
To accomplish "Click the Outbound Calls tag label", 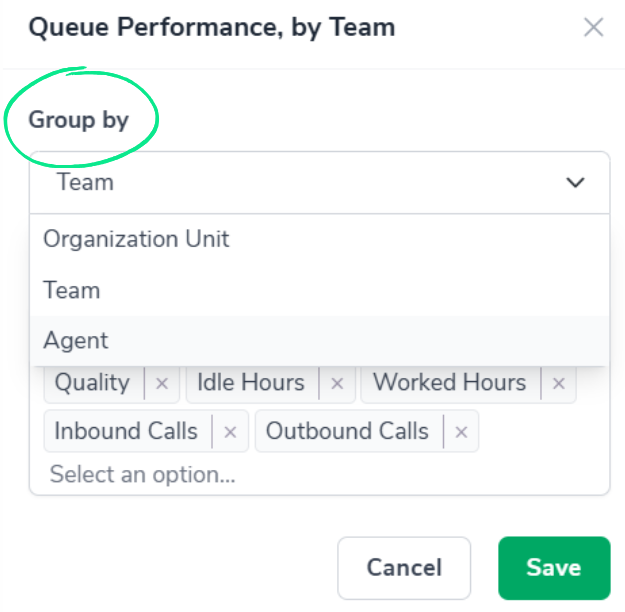I will (347, 431).
